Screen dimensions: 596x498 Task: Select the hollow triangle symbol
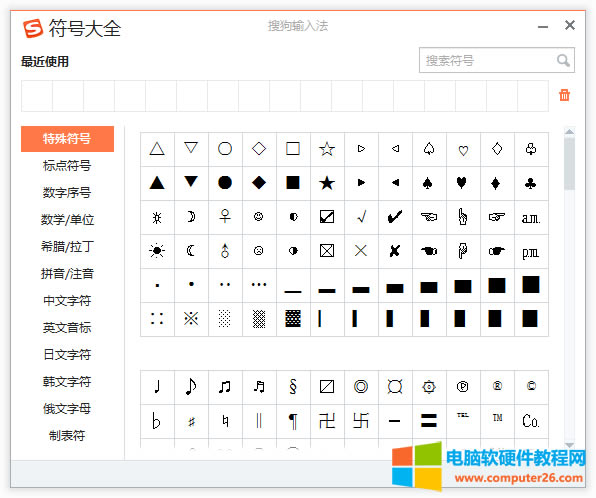coord(157,149)
